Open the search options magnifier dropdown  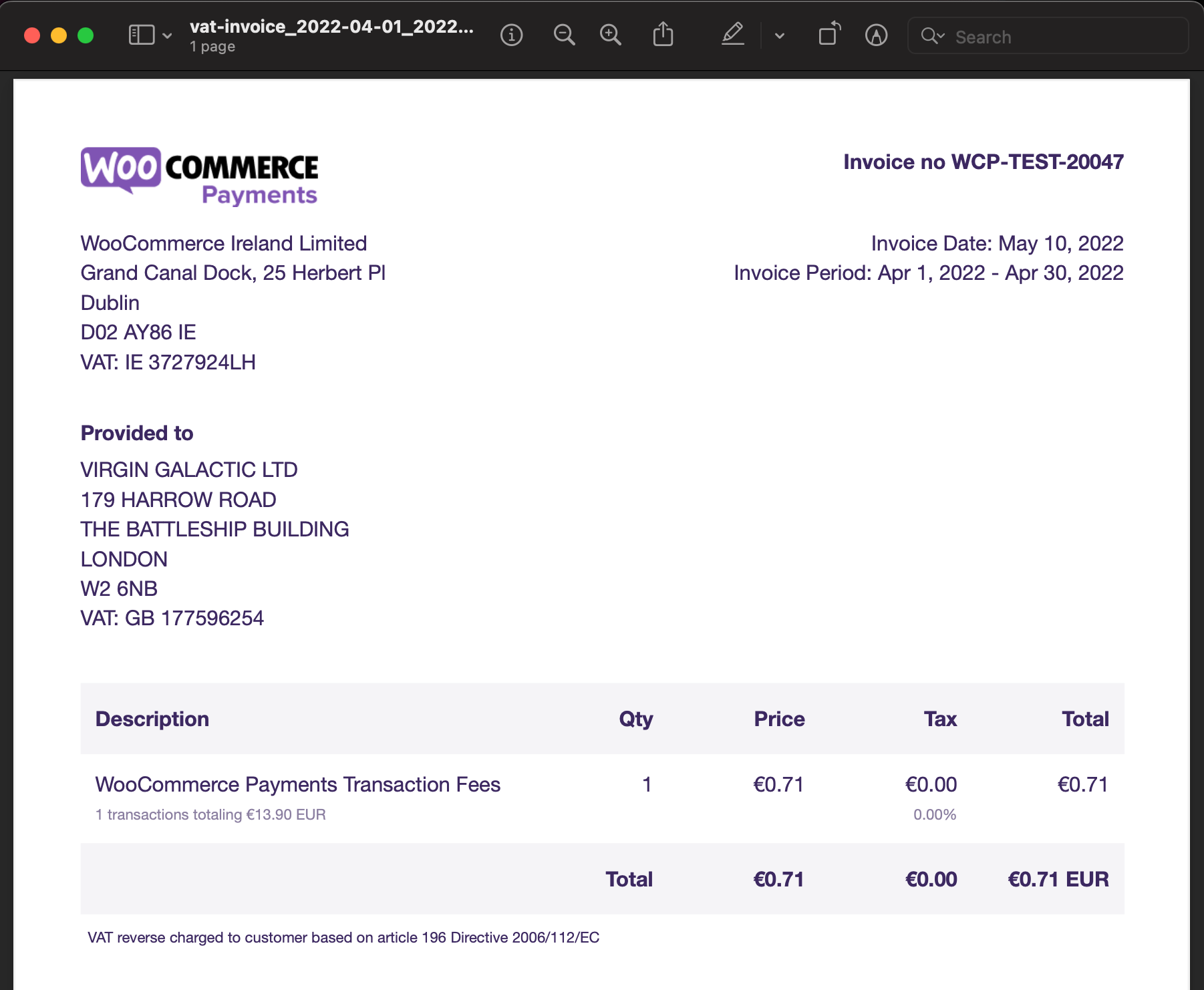click(932, 35)
